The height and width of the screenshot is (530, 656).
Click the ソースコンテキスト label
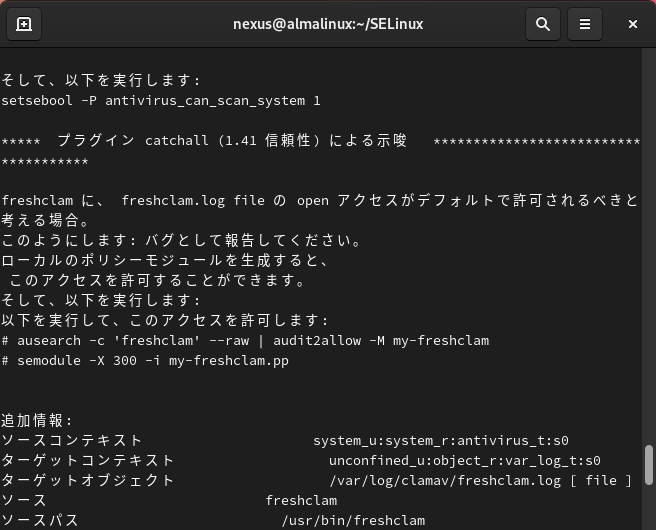tap(72, 441)
